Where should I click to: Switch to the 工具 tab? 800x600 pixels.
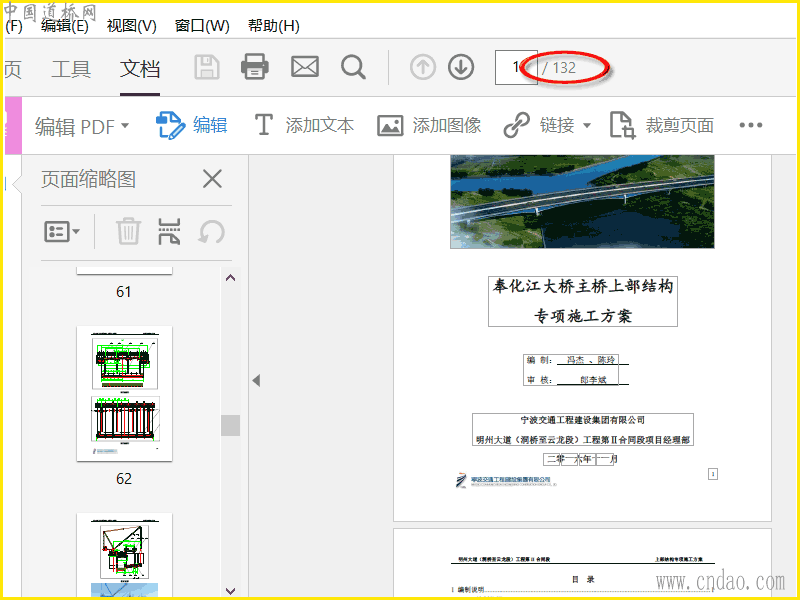point(71,69)
